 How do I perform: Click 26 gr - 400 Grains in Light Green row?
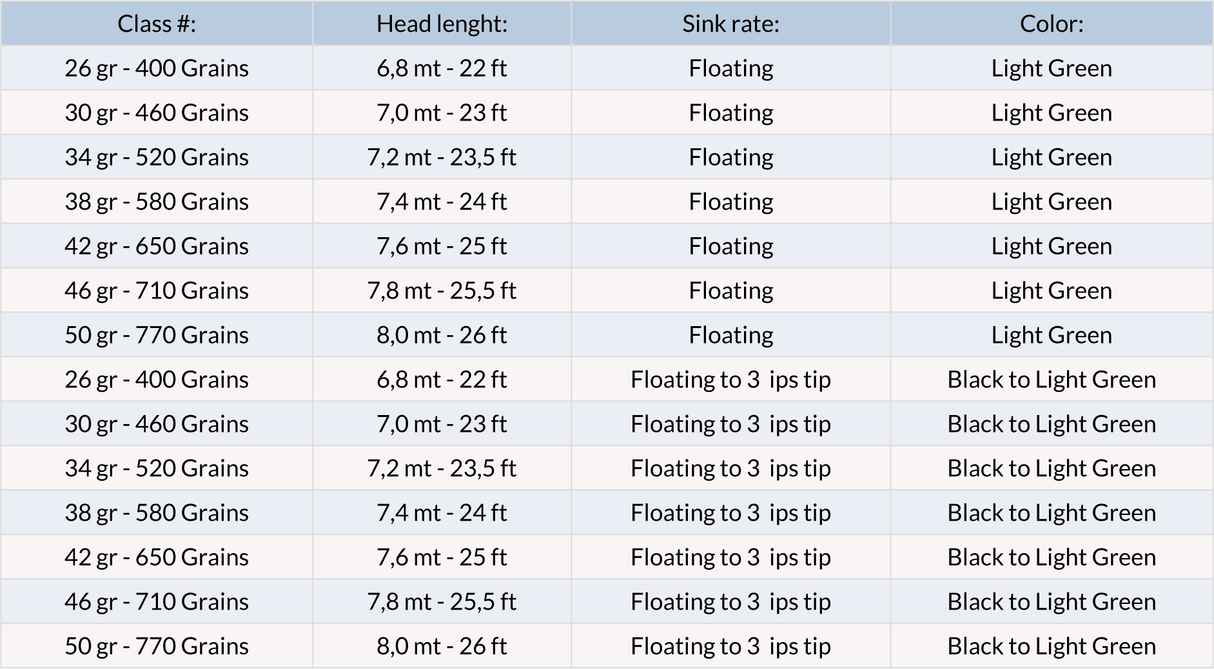[156, 68]
